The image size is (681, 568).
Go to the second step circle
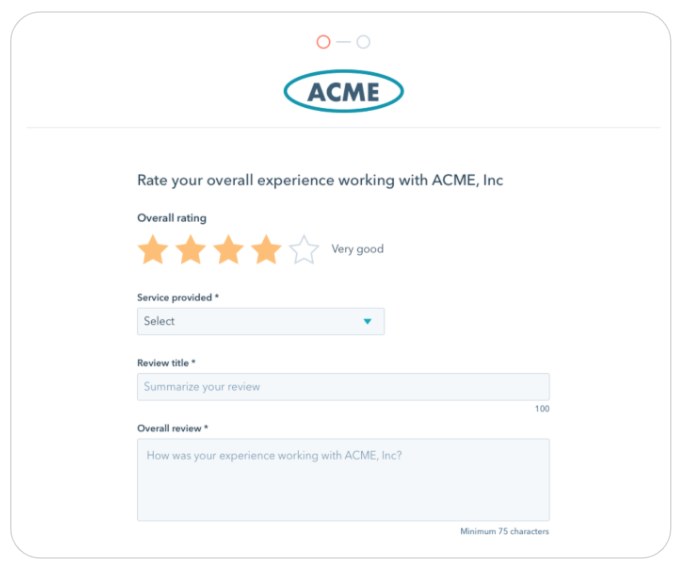point(363,42)
